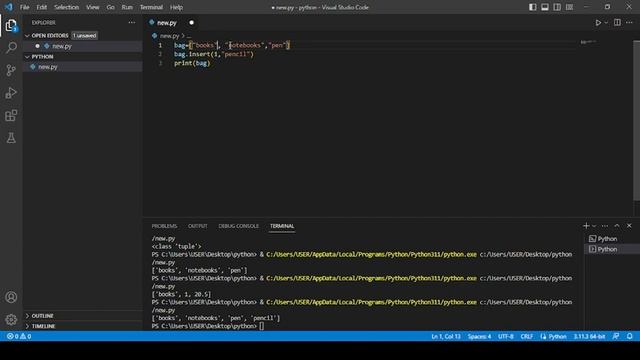Open the Help menu

point(176,7)
